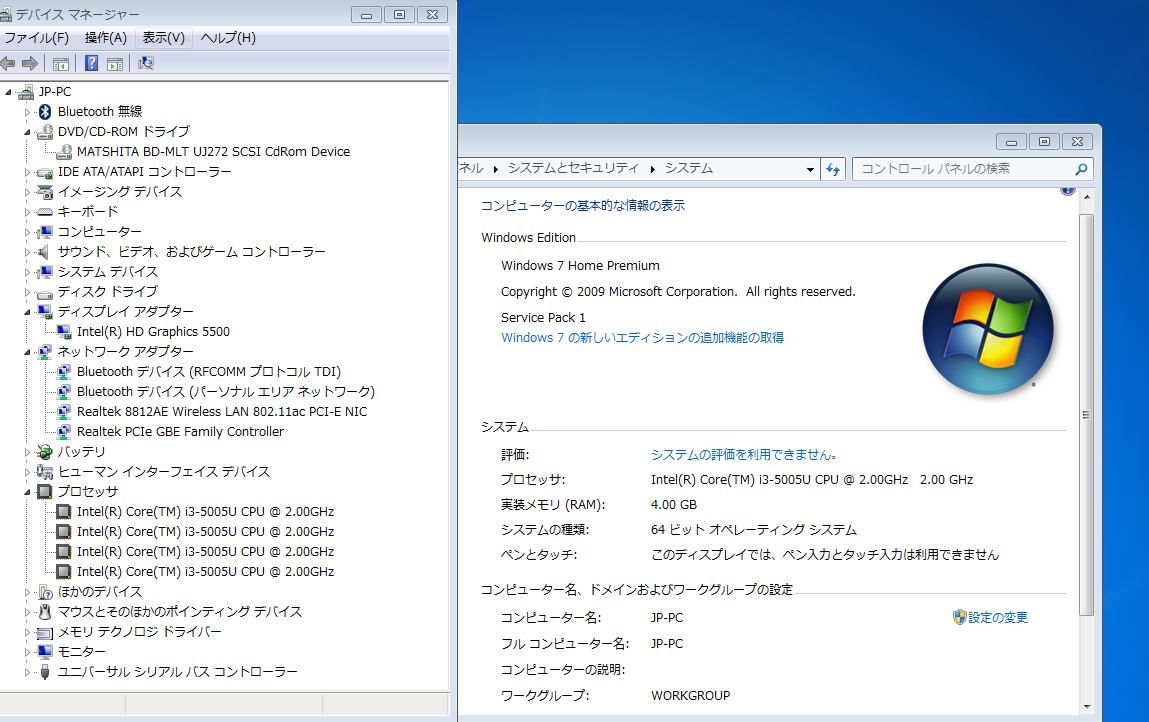The image size is (1149, 722).
Task: Click the refresh icon beside the address bar
Action: click(833, 169)
